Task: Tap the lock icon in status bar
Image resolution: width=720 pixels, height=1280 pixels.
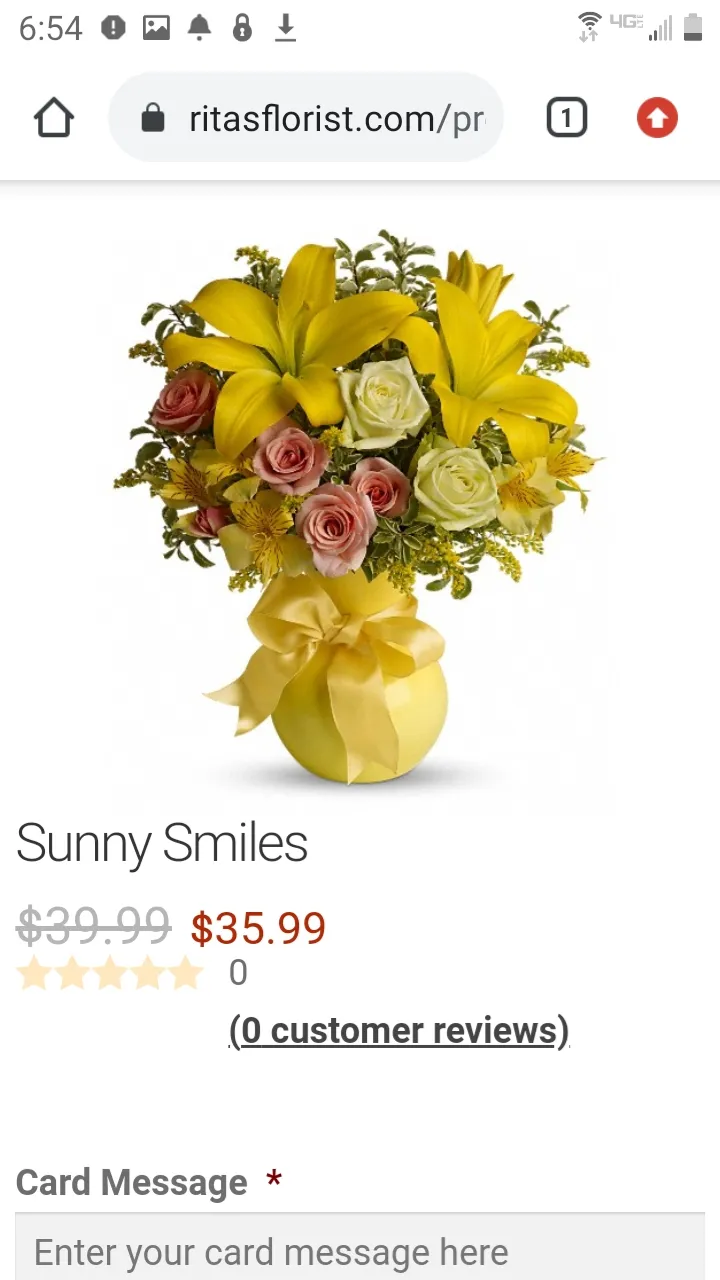Action: point(242,28)
